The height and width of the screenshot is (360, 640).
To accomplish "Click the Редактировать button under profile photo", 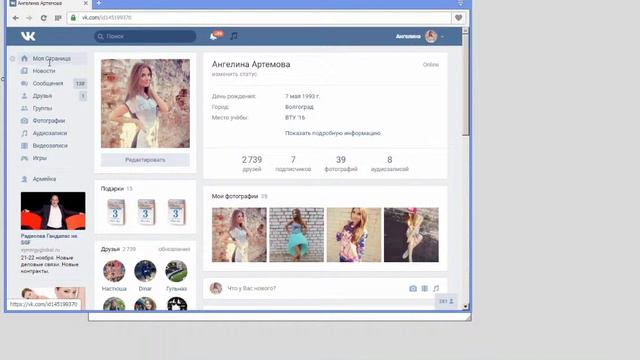I will coord(145,160).
